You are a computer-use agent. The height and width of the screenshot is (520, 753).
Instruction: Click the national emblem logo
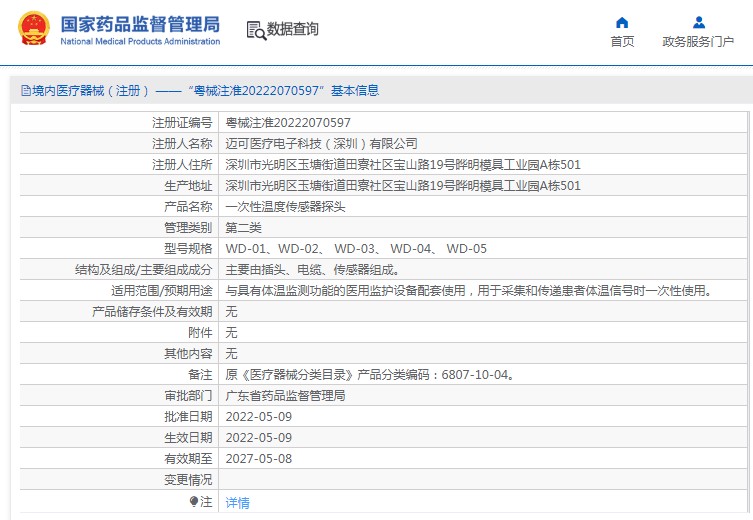[34, 28]
